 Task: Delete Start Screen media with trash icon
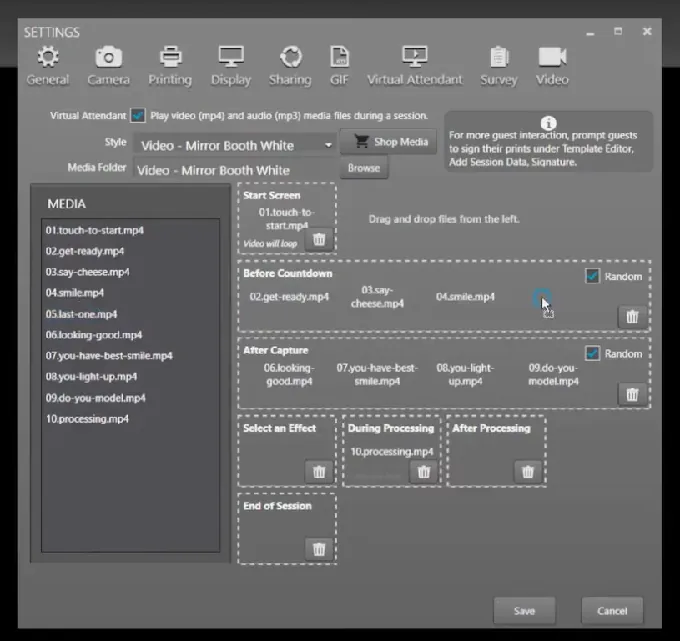coord(319,239)
